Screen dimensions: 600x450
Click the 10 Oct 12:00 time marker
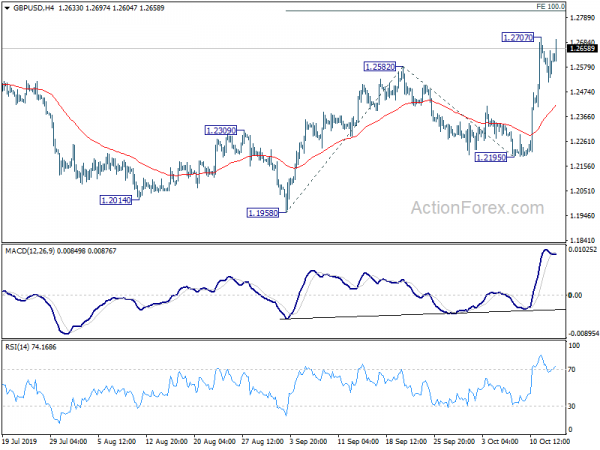point(549,441)
